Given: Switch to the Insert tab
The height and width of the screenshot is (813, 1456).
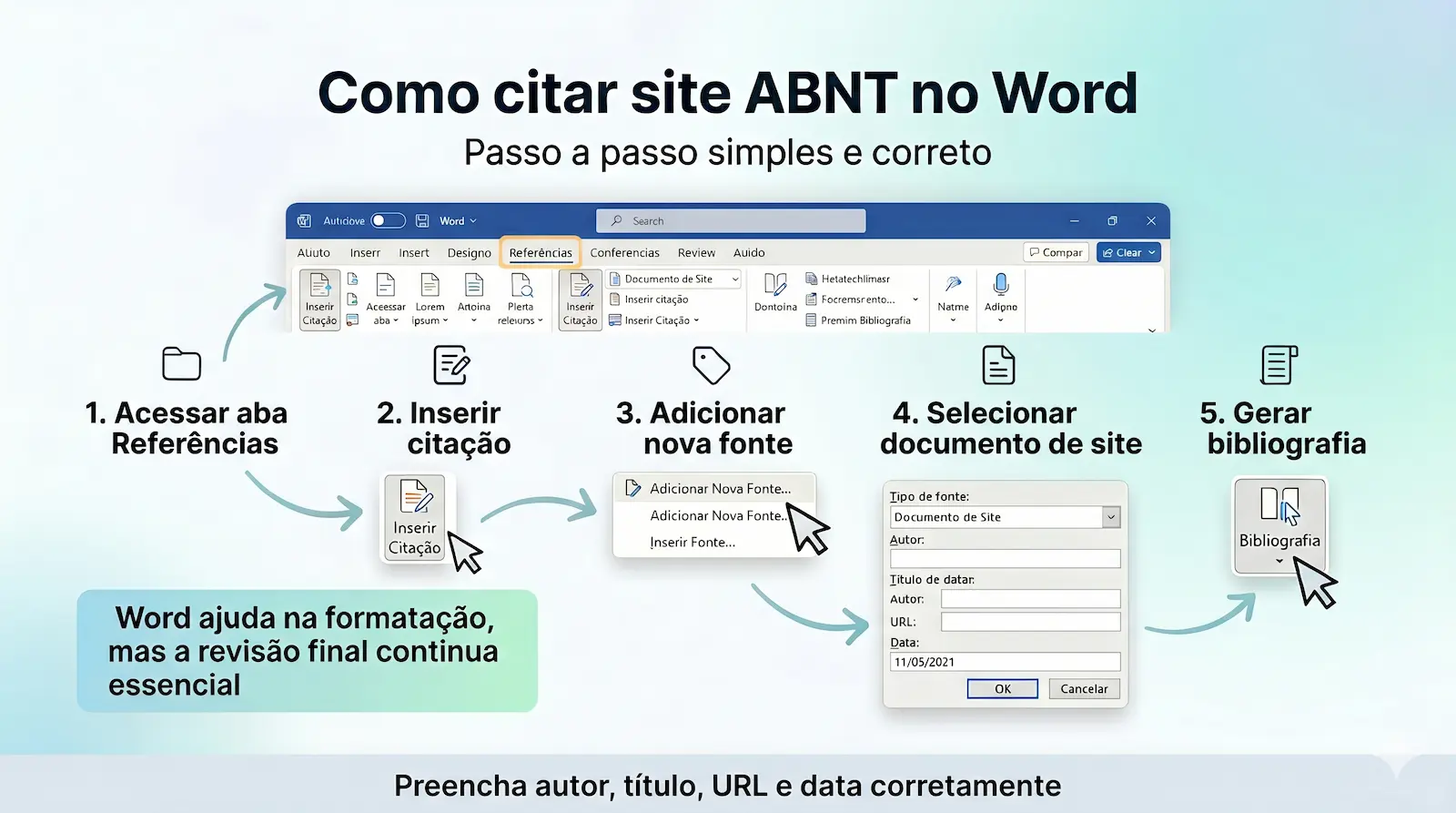Looking at the screenshot, I should pyautogui.click(x=413, y=253).
